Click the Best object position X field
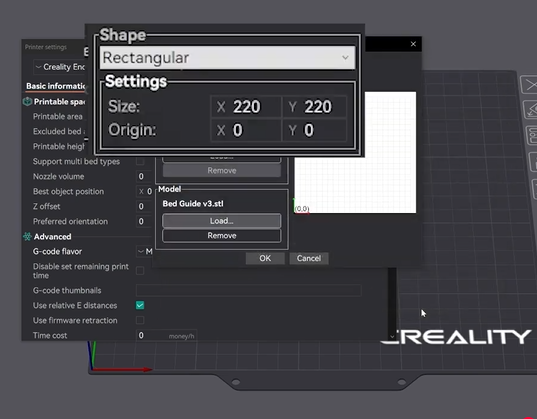The height and width of the screenshot is (419, 537). point(144,192)
